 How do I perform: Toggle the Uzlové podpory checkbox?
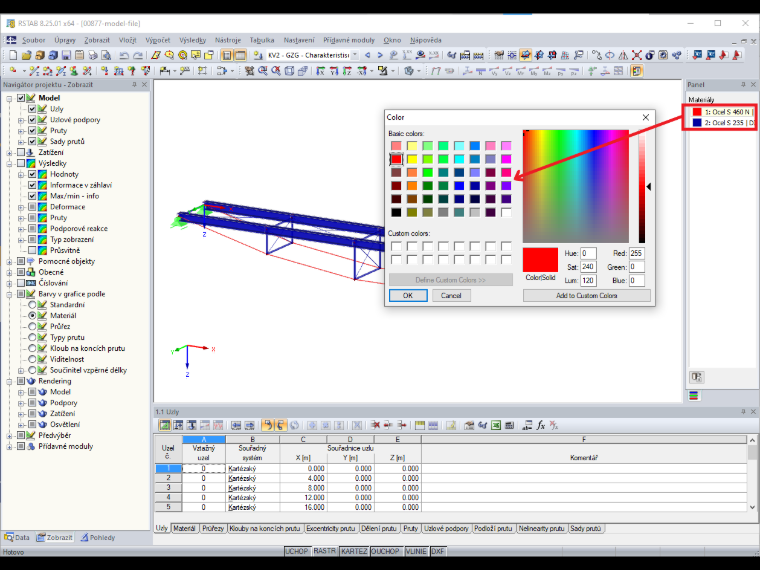tap(32, 120)
